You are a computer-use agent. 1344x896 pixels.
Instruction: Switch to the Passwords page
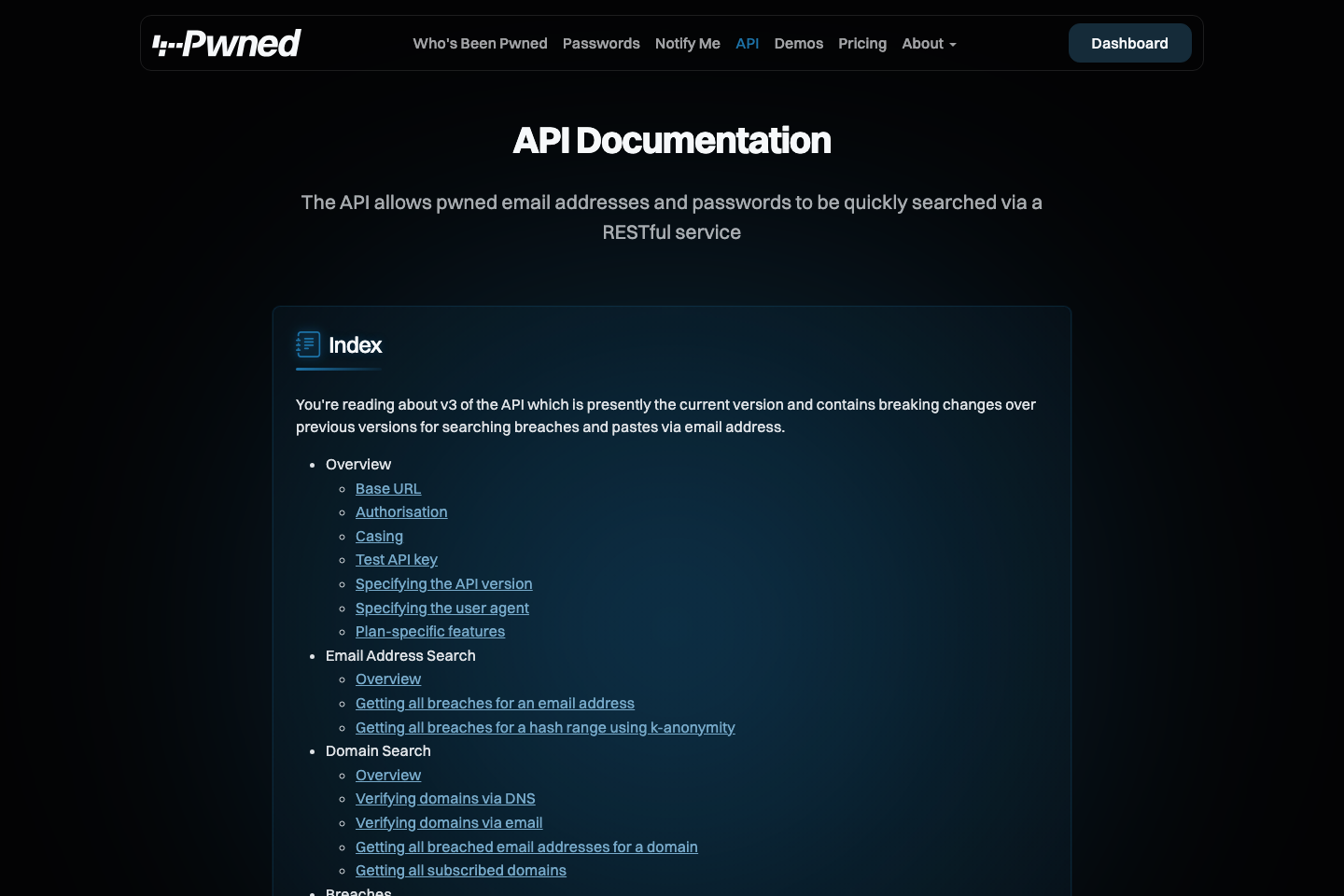click(x=601, y=43)
